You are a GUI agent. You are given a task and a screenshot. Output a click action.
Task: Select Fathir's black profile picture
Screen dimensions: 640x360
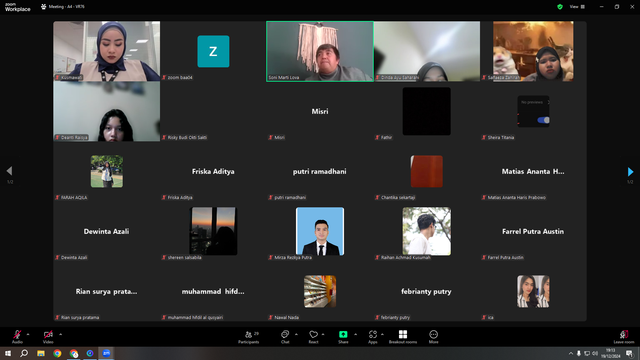tap(427, 111)
